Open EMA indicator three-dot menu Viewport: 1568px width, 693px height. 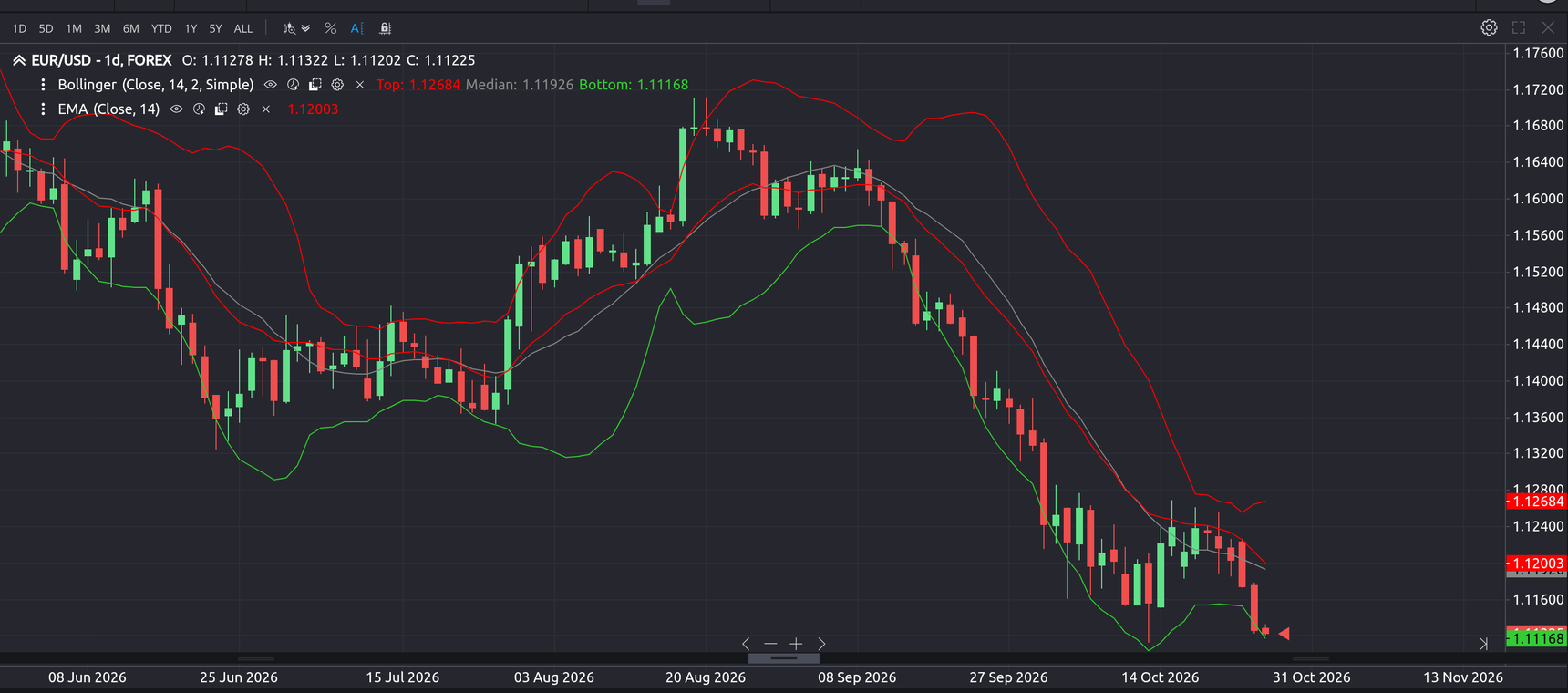coord(43,109)
